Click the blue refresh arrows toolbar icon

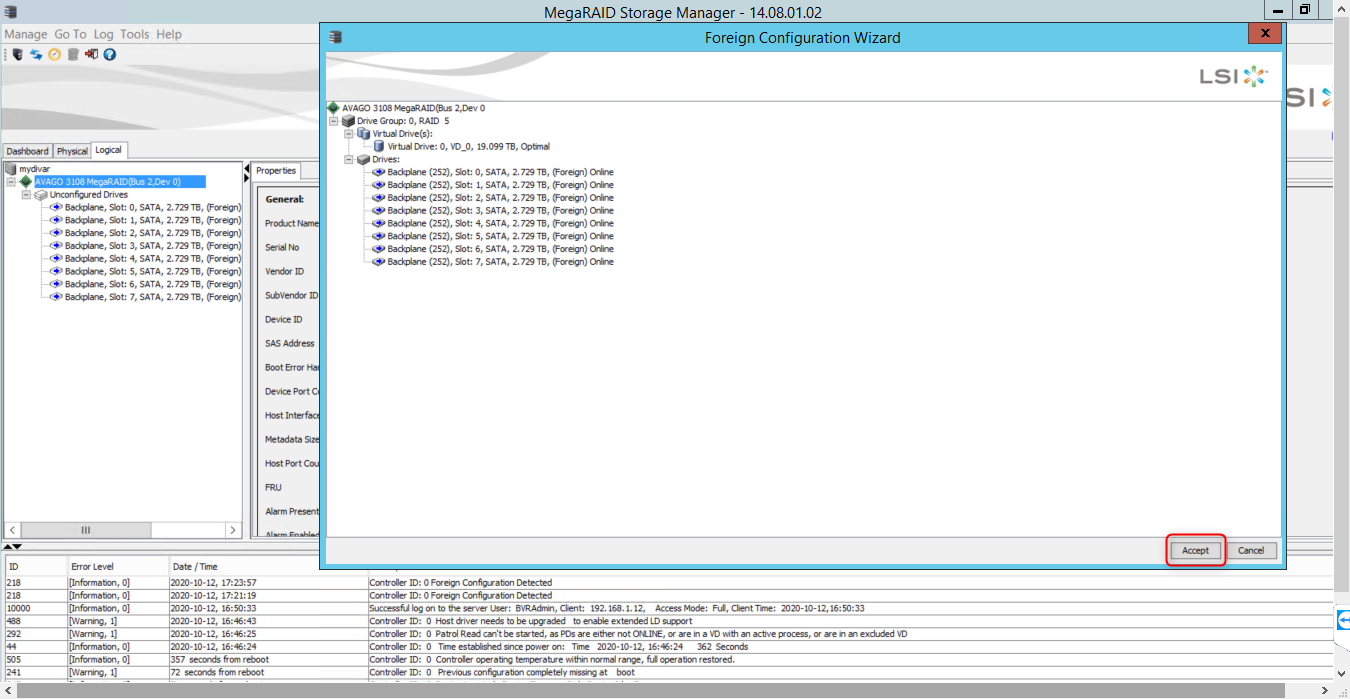coord(36,54)
